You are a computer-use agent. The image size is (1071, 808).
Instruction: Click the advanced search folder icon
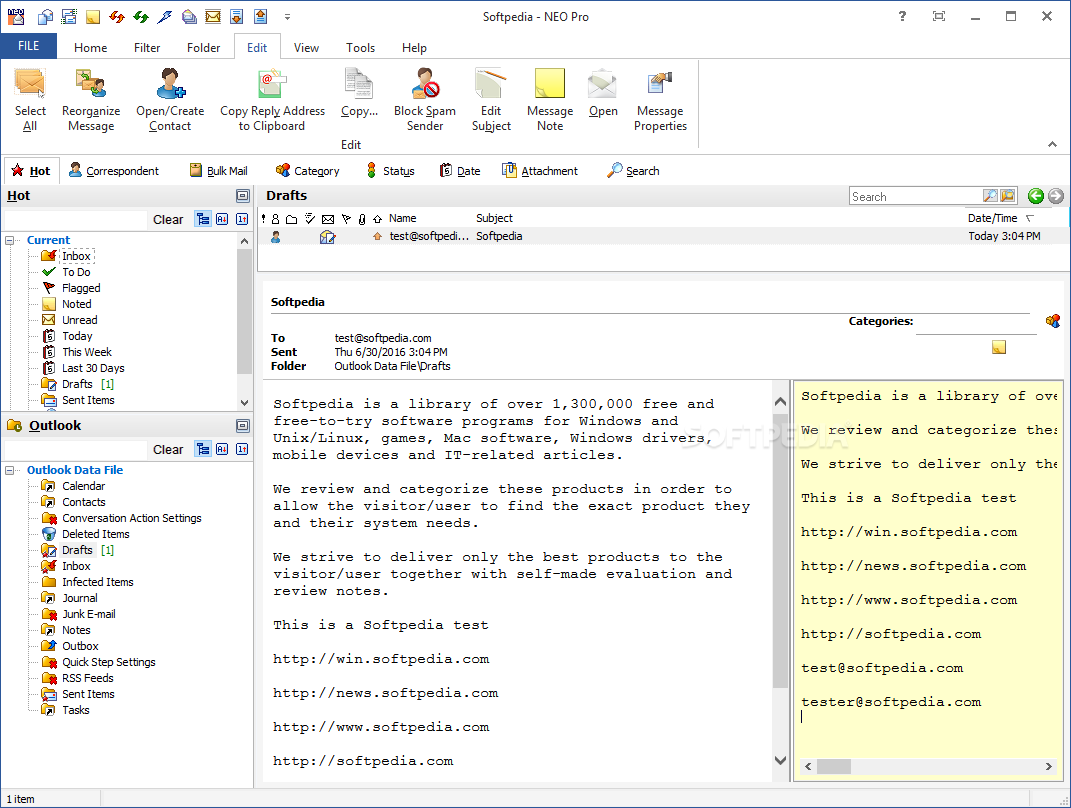click(x=1007, y=196)
